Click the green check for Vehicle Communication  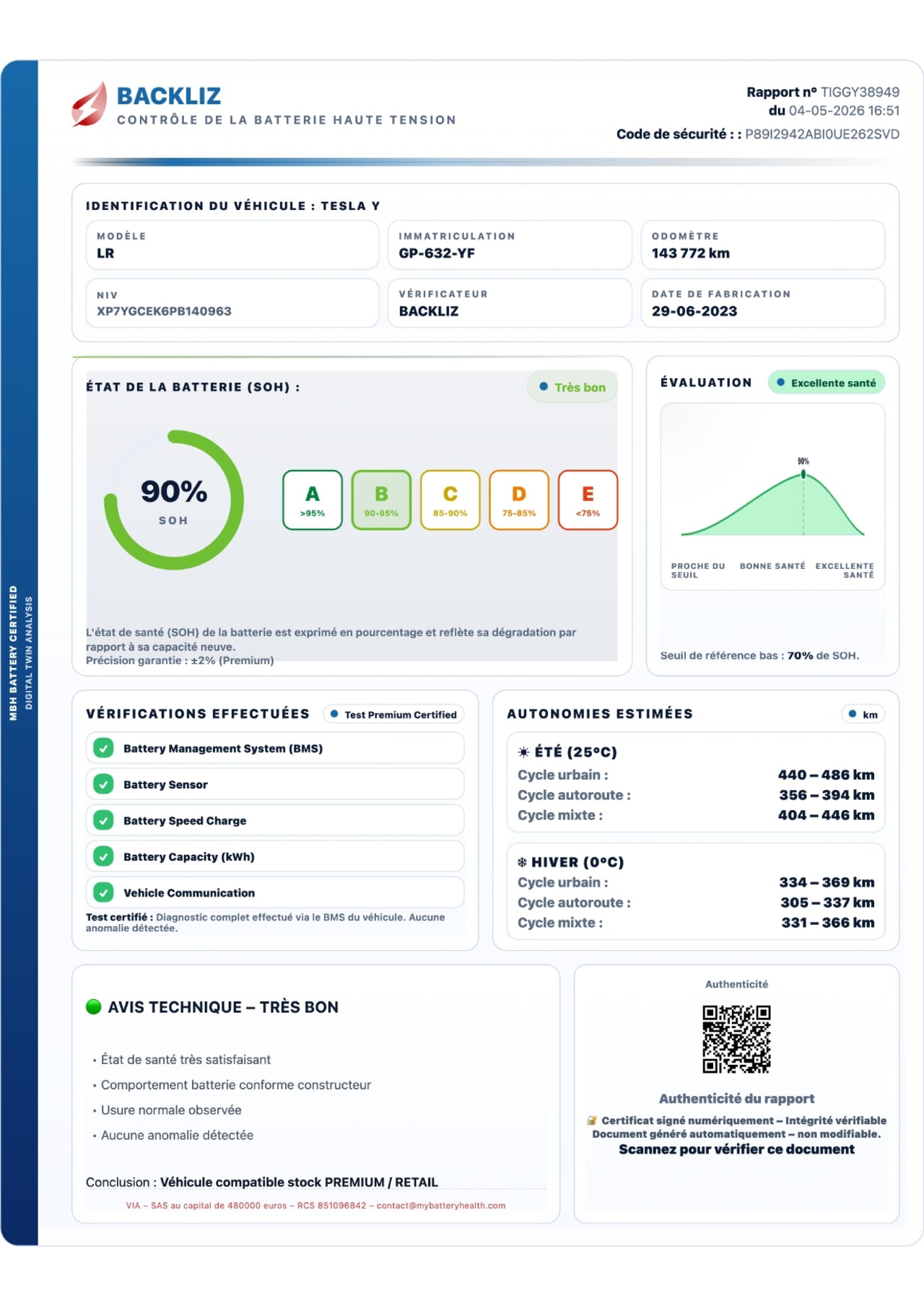104,892
